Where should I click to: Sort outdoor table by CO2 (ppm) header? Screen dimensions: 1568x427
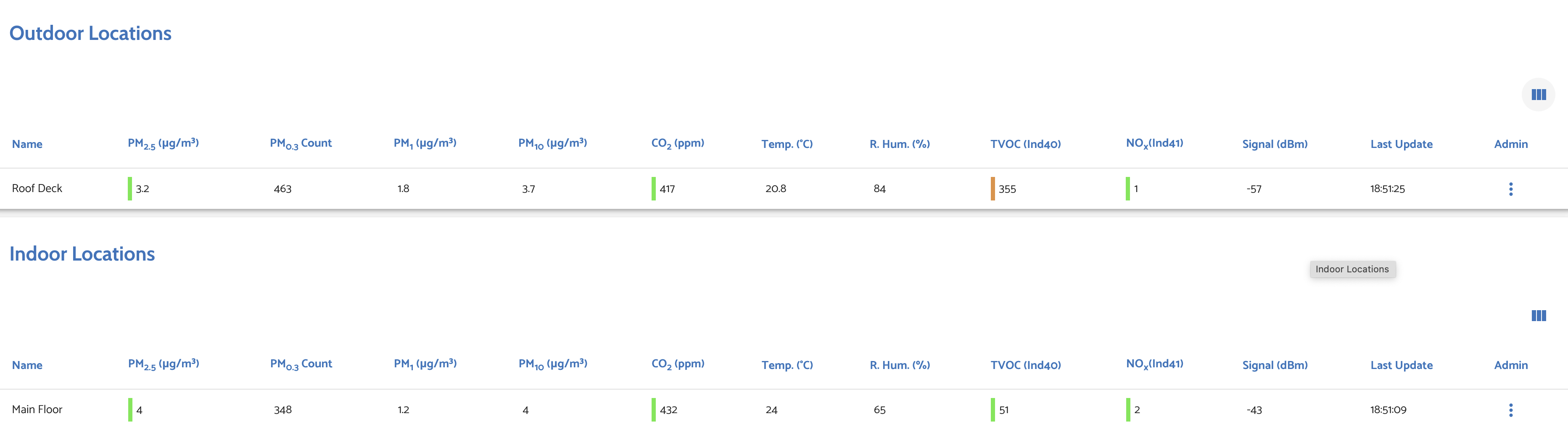click(x=678, y=144)
